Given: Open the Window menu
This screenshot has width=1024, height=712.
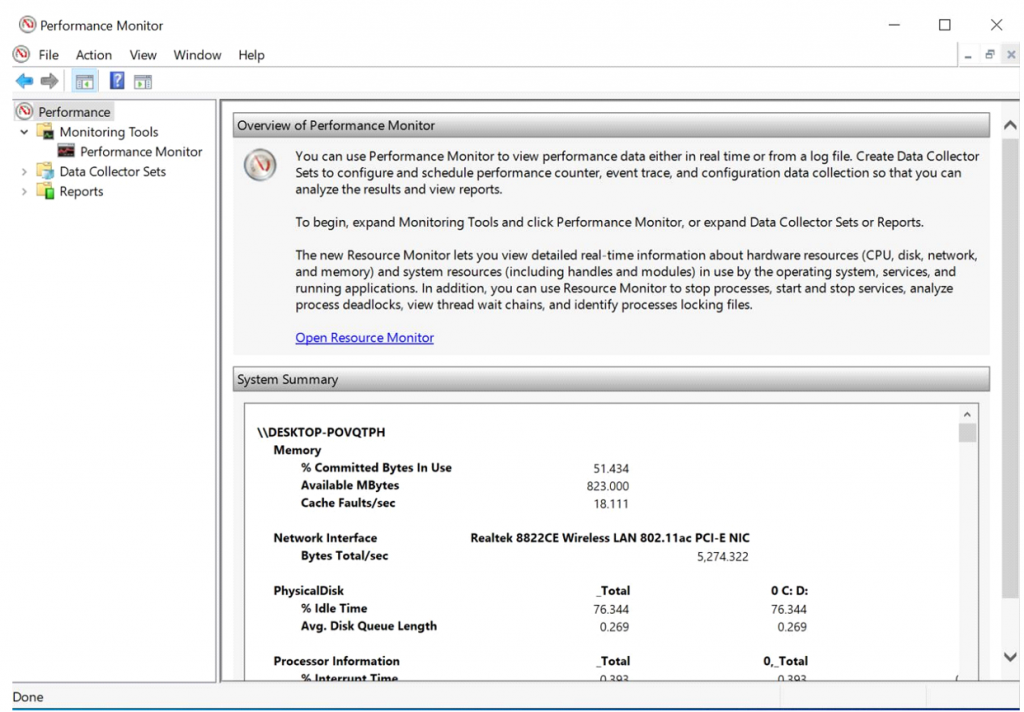Looking at the screenshot, I should coord(197,55).
